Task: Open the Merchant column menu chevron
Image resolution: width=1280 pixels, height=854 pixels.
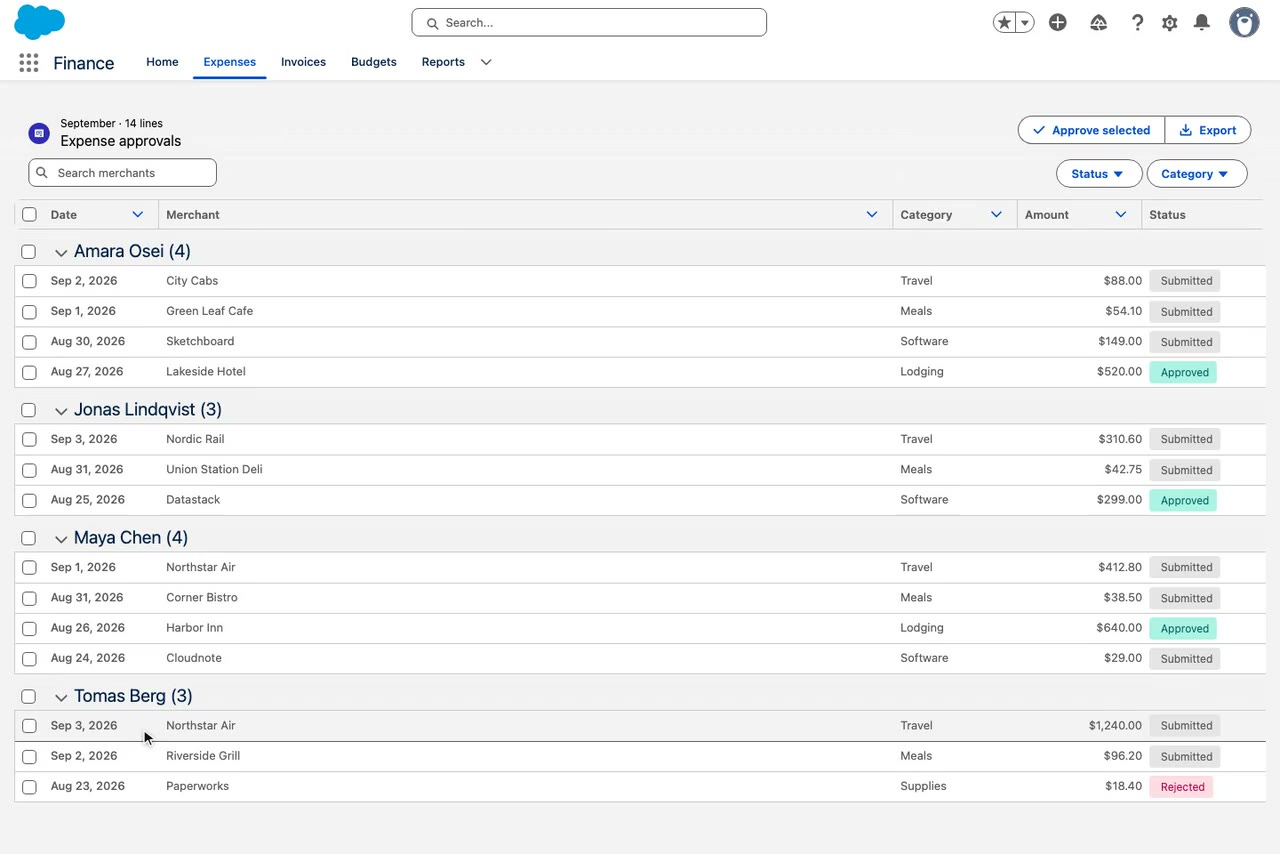Action: point(872,215)
